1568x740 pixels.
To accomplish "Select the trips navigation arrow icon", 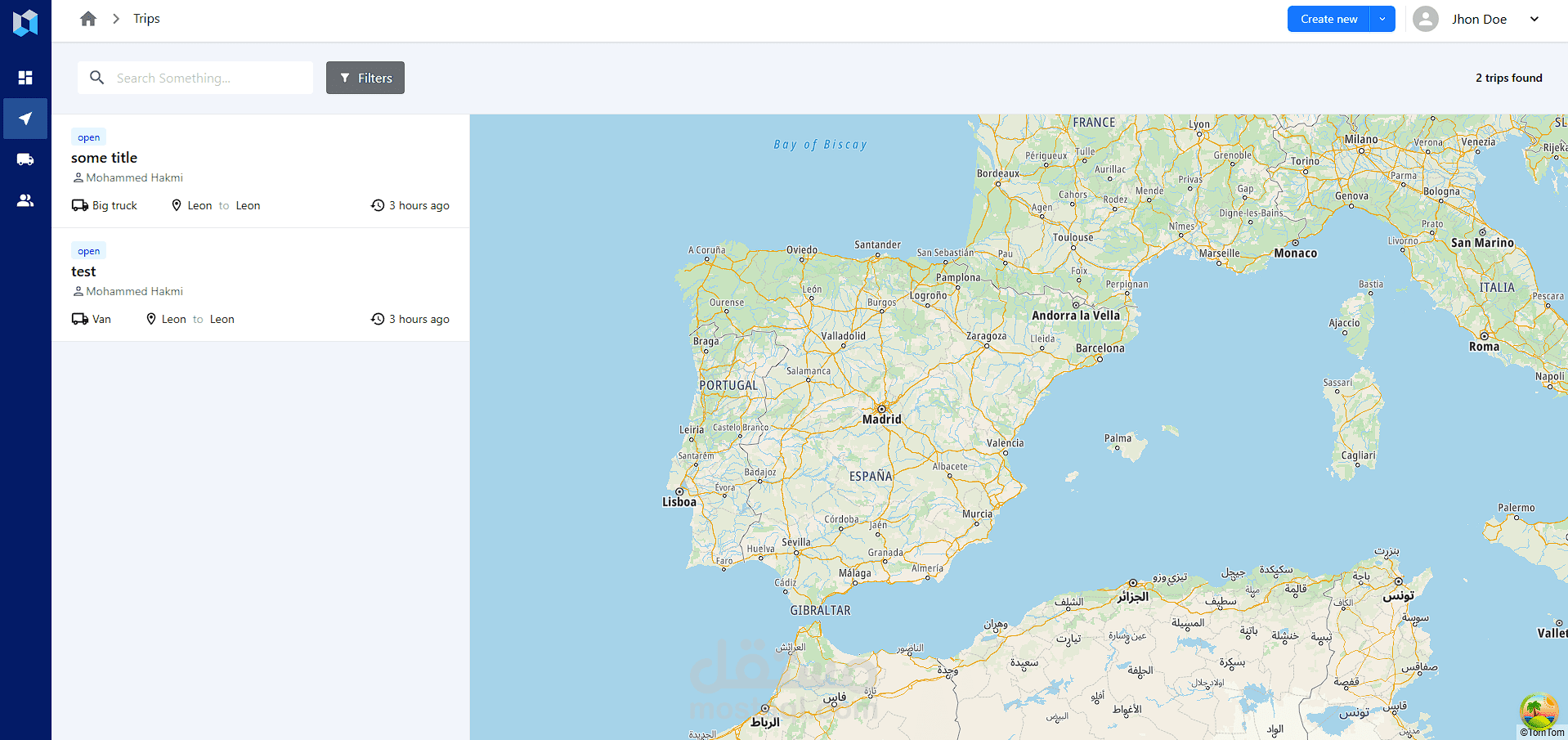I will [x=25, y=119].
